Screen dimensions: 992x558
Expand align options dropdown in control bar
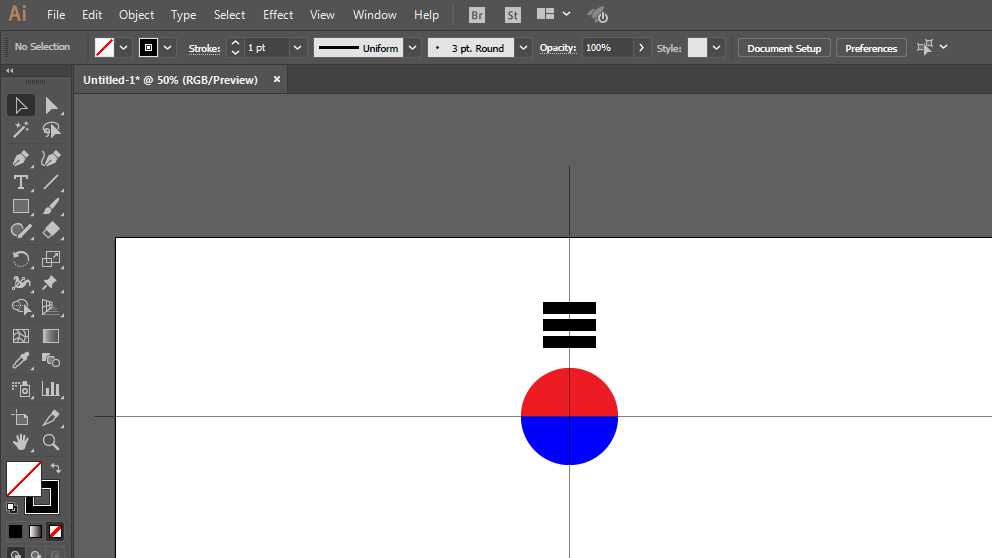pos(943,47)
